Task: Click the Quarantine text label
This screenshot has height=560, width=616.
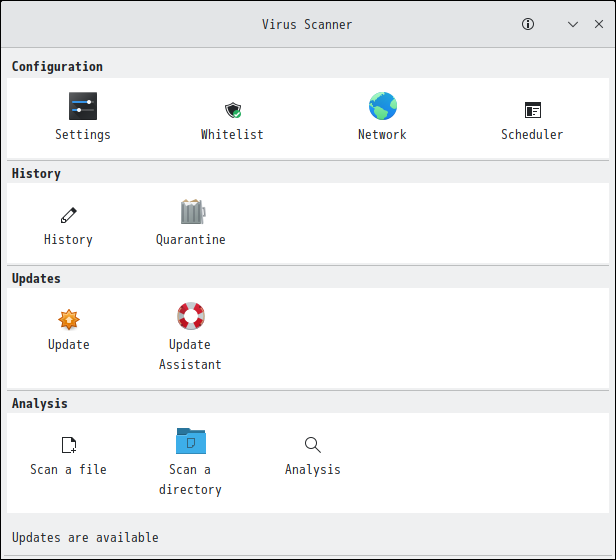Action: (191, 240)
